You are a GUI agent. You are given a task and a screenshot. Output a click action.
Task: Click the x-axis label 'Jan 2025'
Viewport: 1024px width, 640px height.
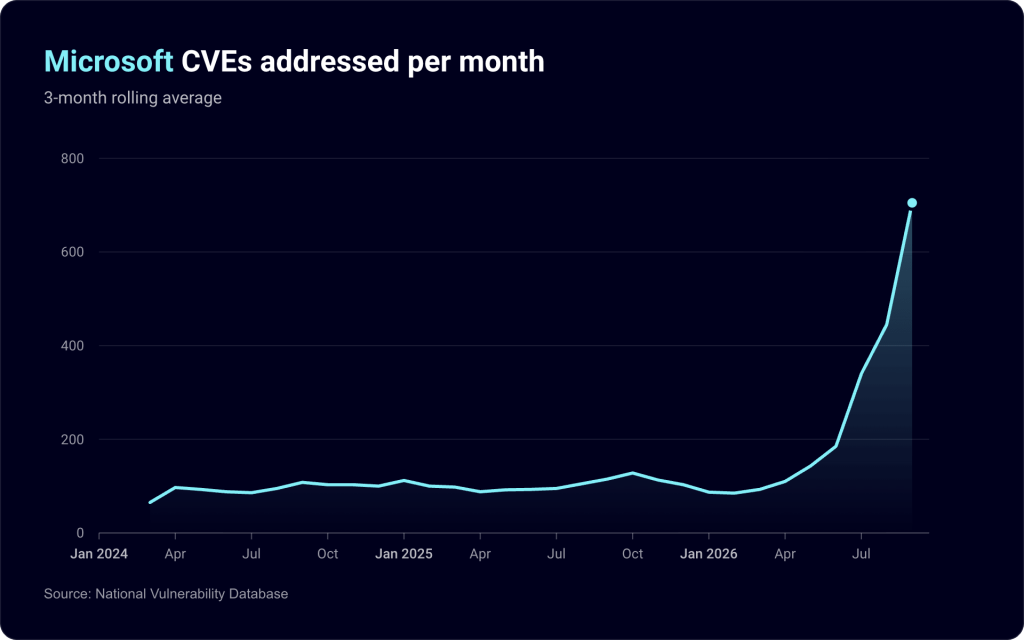[404, 554]
